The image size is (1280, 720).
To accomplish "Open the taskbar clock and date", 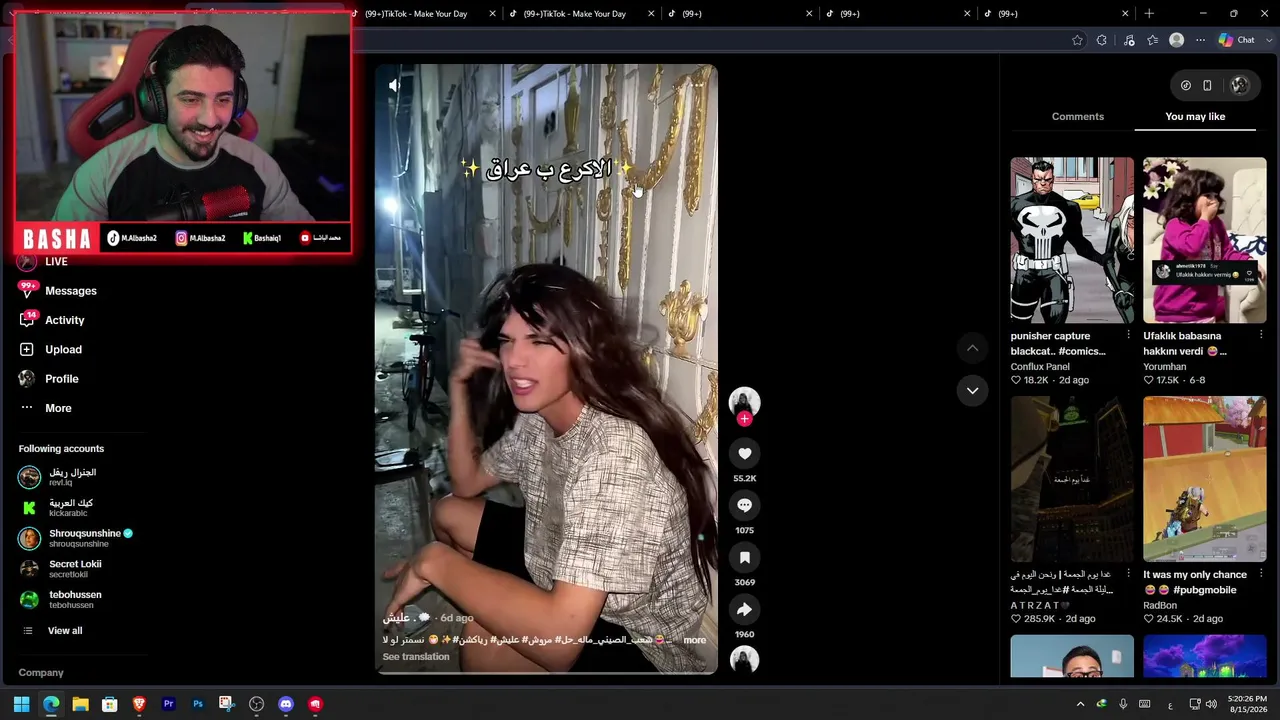I will tap(1246, 704).
